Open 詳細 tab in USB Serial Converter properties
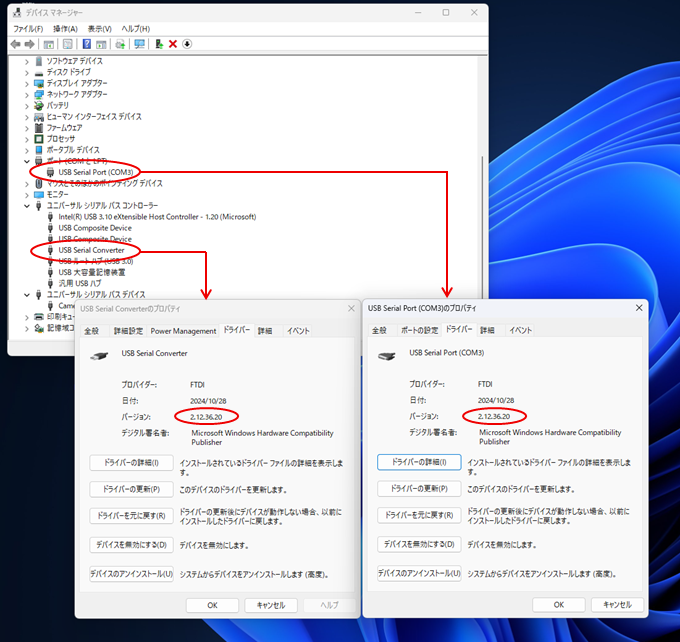680x642 pixels. click(x=265, y=331)
